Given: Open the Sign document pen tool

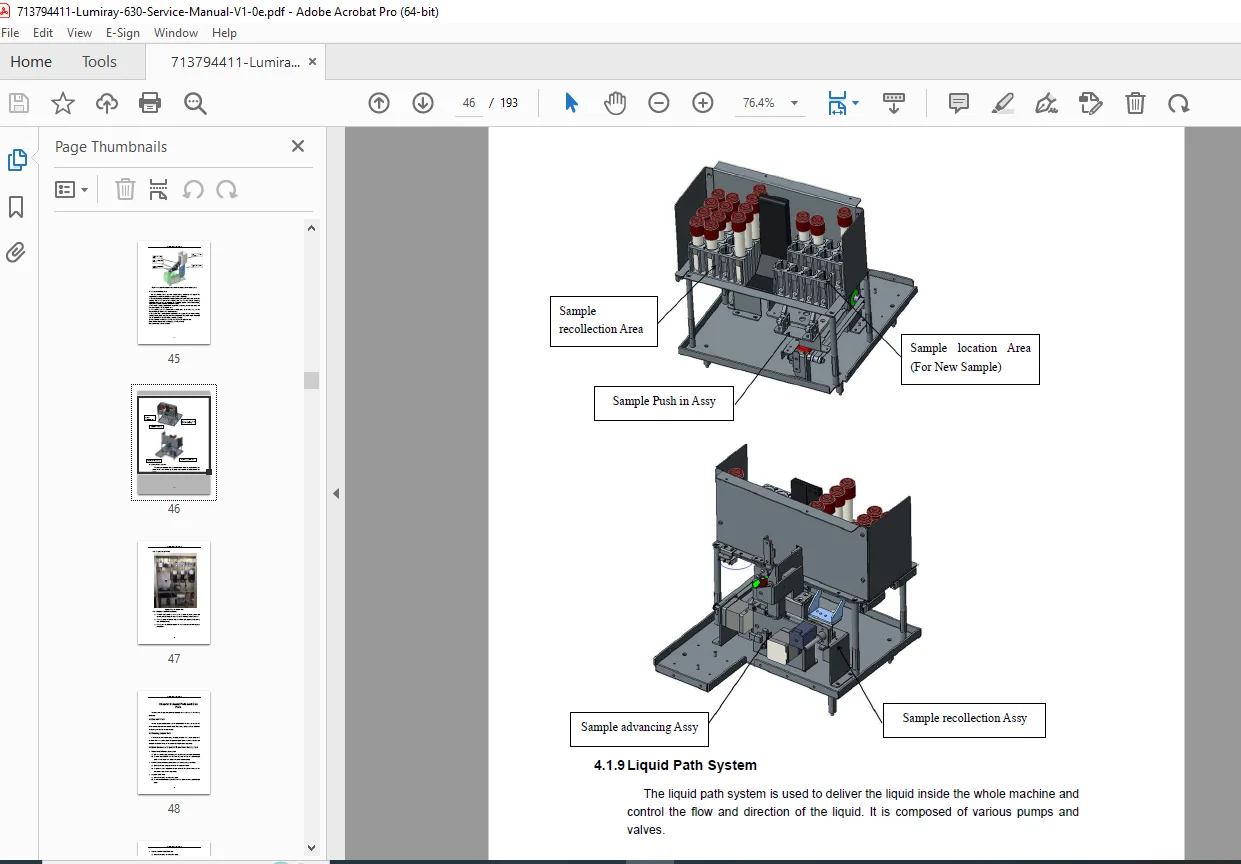Looking at the screenshot, I should pos(1047,103).
